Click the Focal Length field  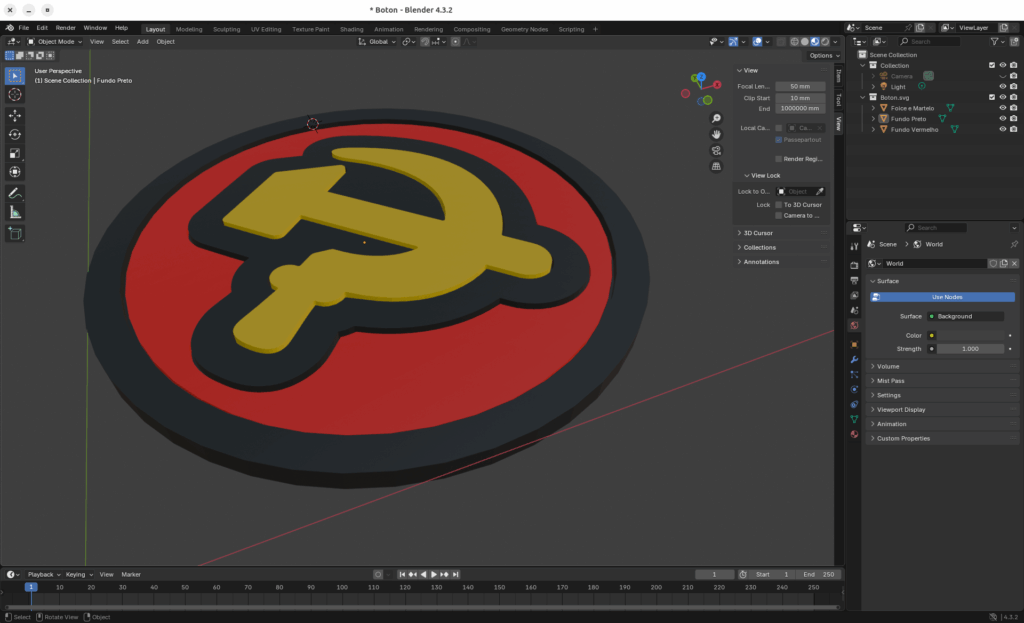coord(800,86)
